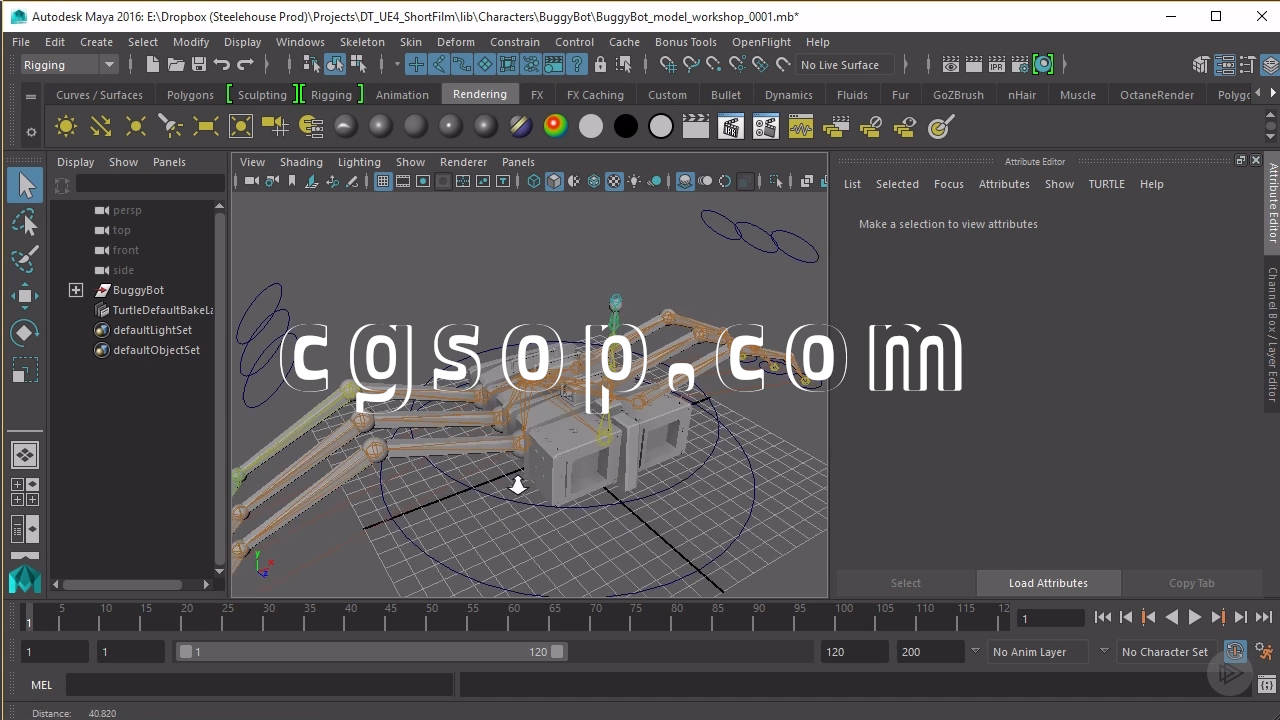Create a point light from the shelf
Viewport: 1280px width, 720px height.
pyautogui.click(x=136, y=127)
